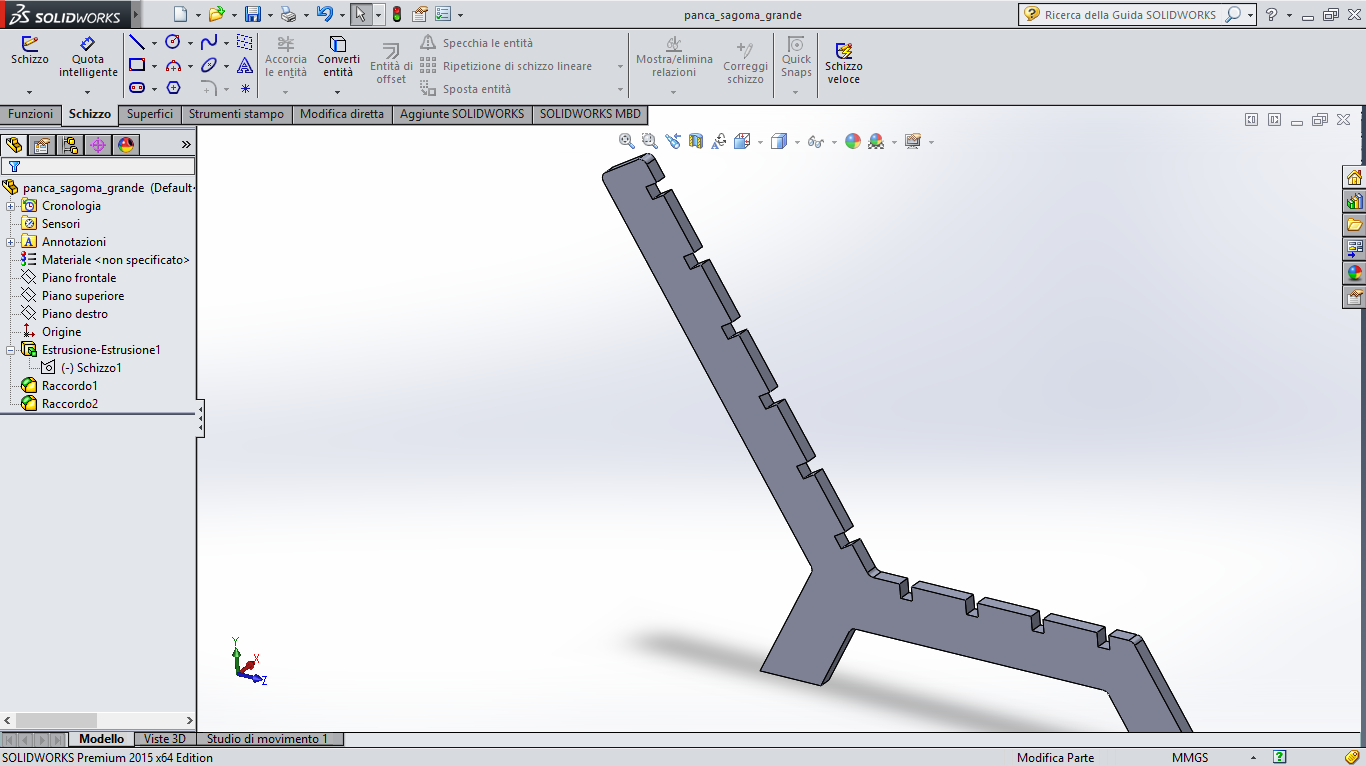Screen dimensions: 1366x766
Task: Click the New document icon
Action: coord(180,14)
